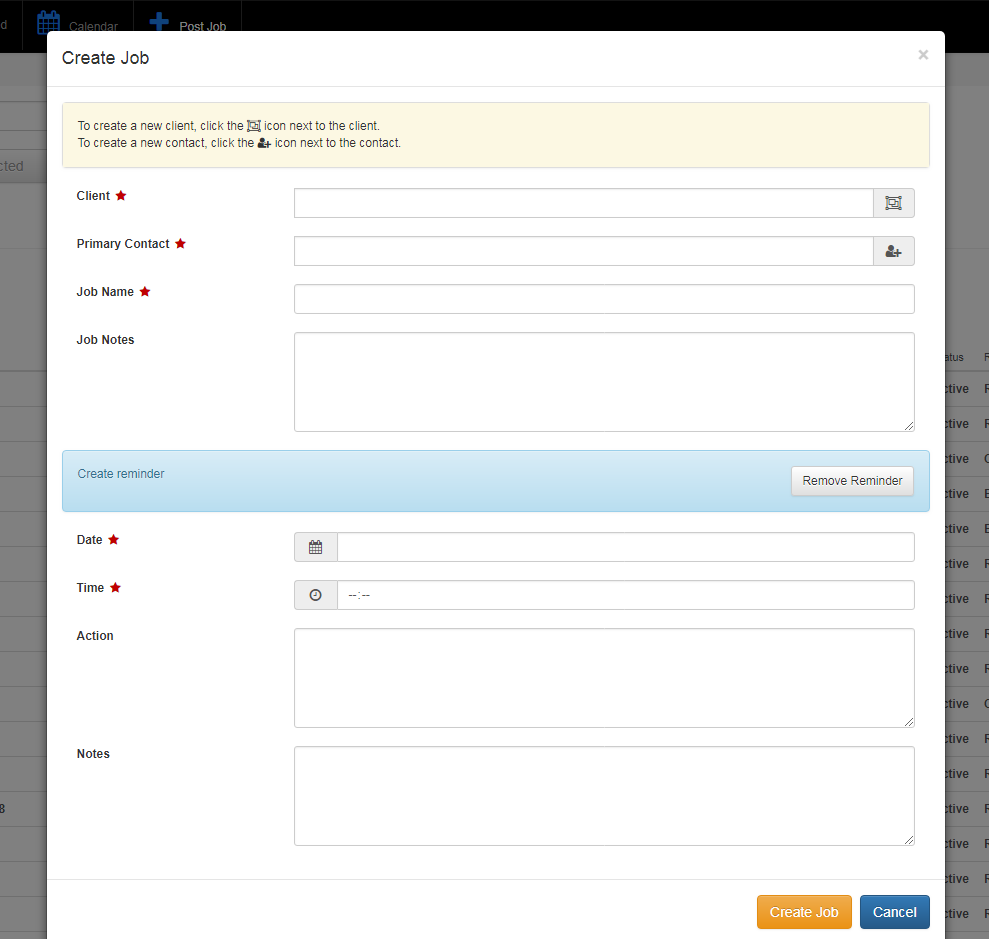This screenshot has height=941, width=989.
Task: Click inside the Action textarea
Action: (x=604, y=678)
